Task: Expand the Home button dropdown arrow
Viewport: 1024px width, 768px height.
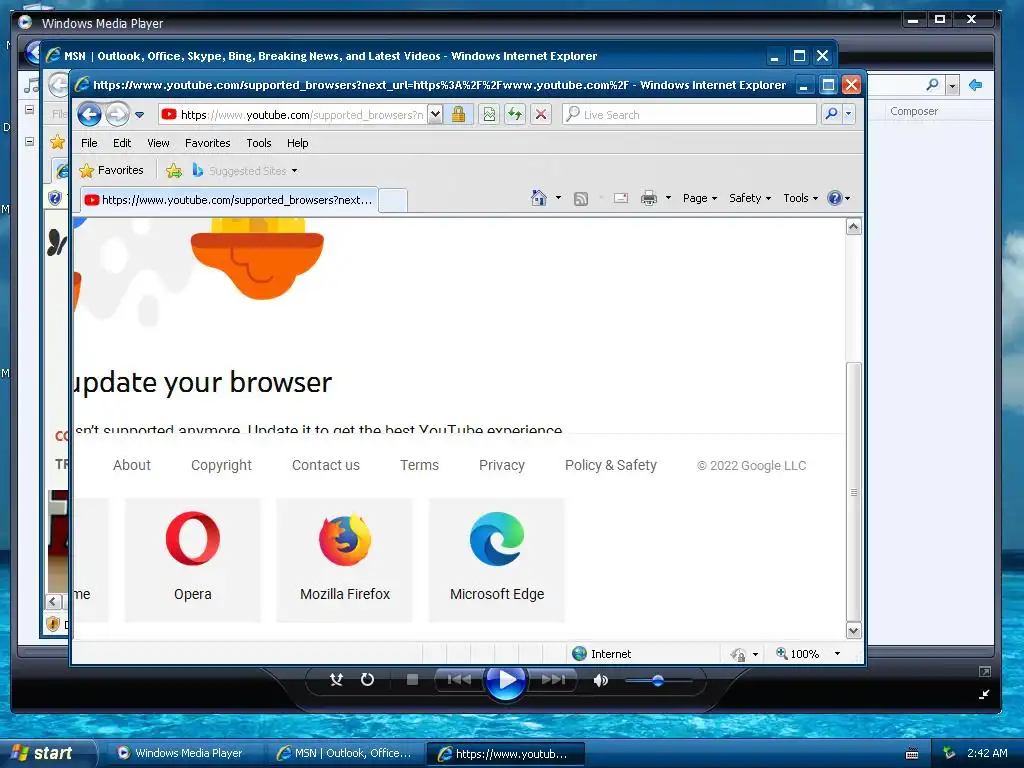Action: point(558,198)
